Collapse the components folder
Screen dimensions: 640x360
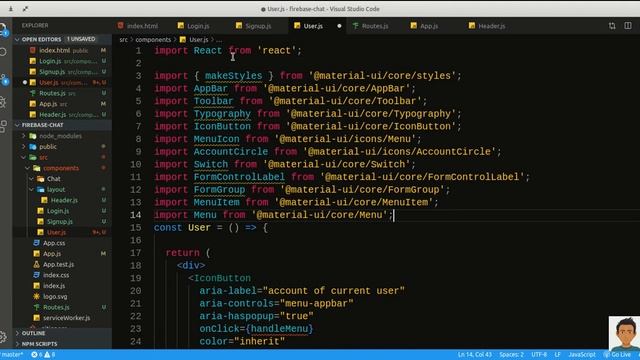(61, 168)
